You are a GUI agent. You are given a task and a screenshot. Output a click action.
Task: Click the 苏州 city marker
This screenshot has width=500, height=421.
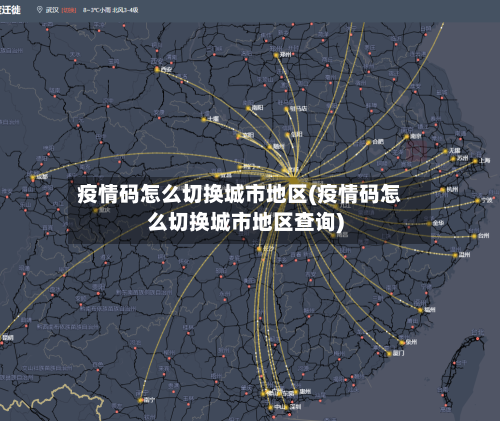[453, 159]
